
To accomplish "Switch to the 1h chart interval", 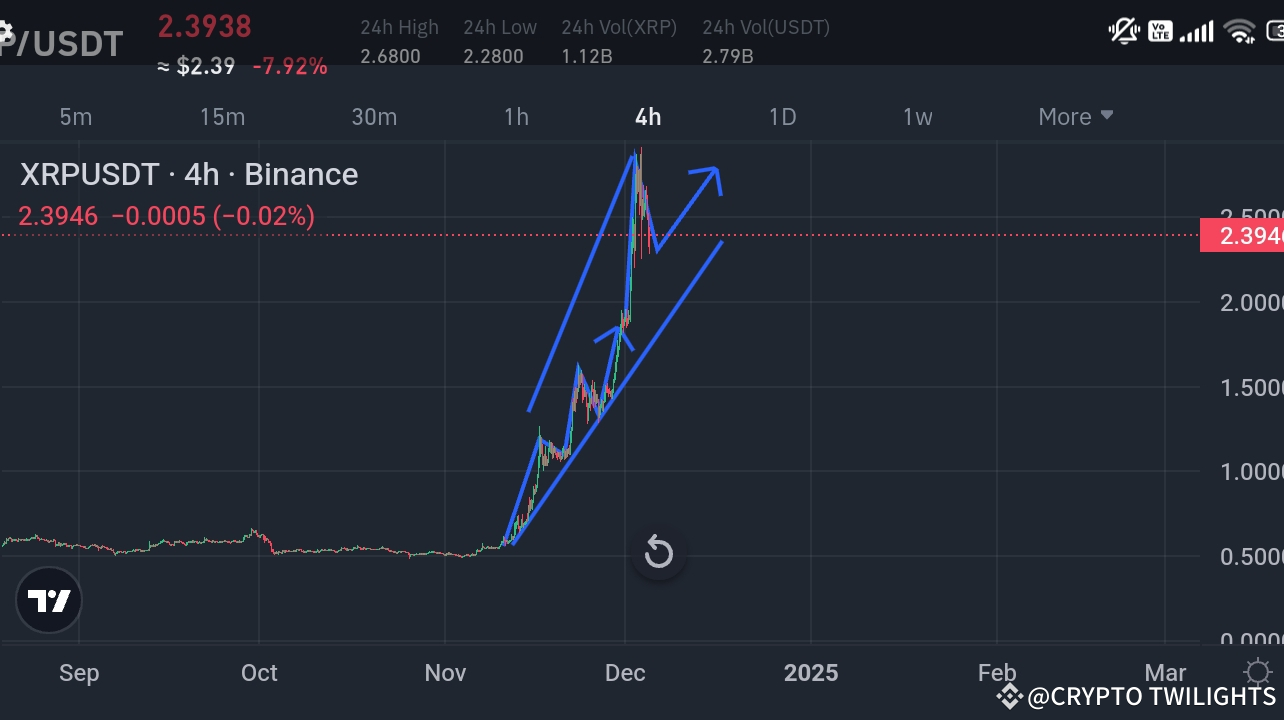I will (516, 116).
